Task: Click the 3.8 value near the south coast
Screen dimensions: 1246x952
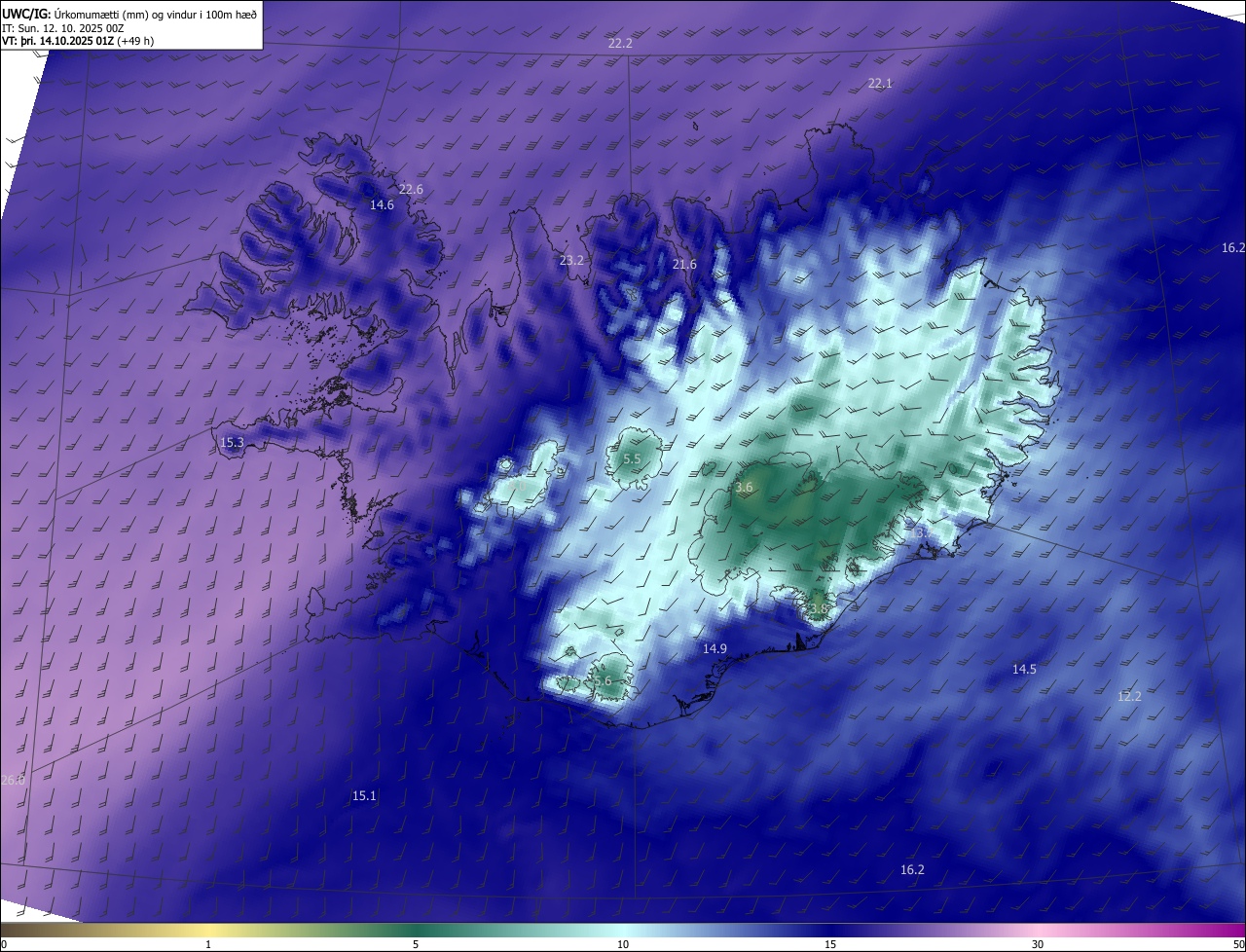Action: pos(818,609)
